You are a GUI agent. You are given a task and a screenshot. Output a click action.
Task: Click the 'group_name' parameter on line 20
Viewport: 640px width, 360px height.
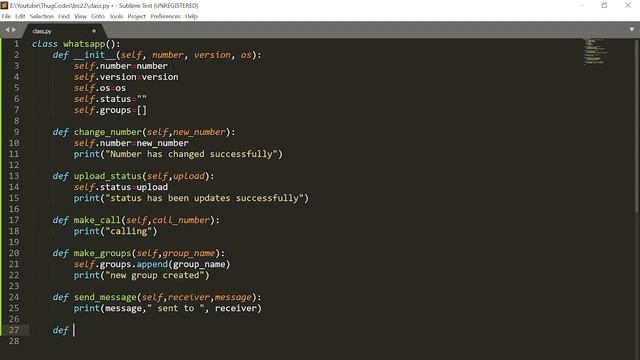pos(189,253)
